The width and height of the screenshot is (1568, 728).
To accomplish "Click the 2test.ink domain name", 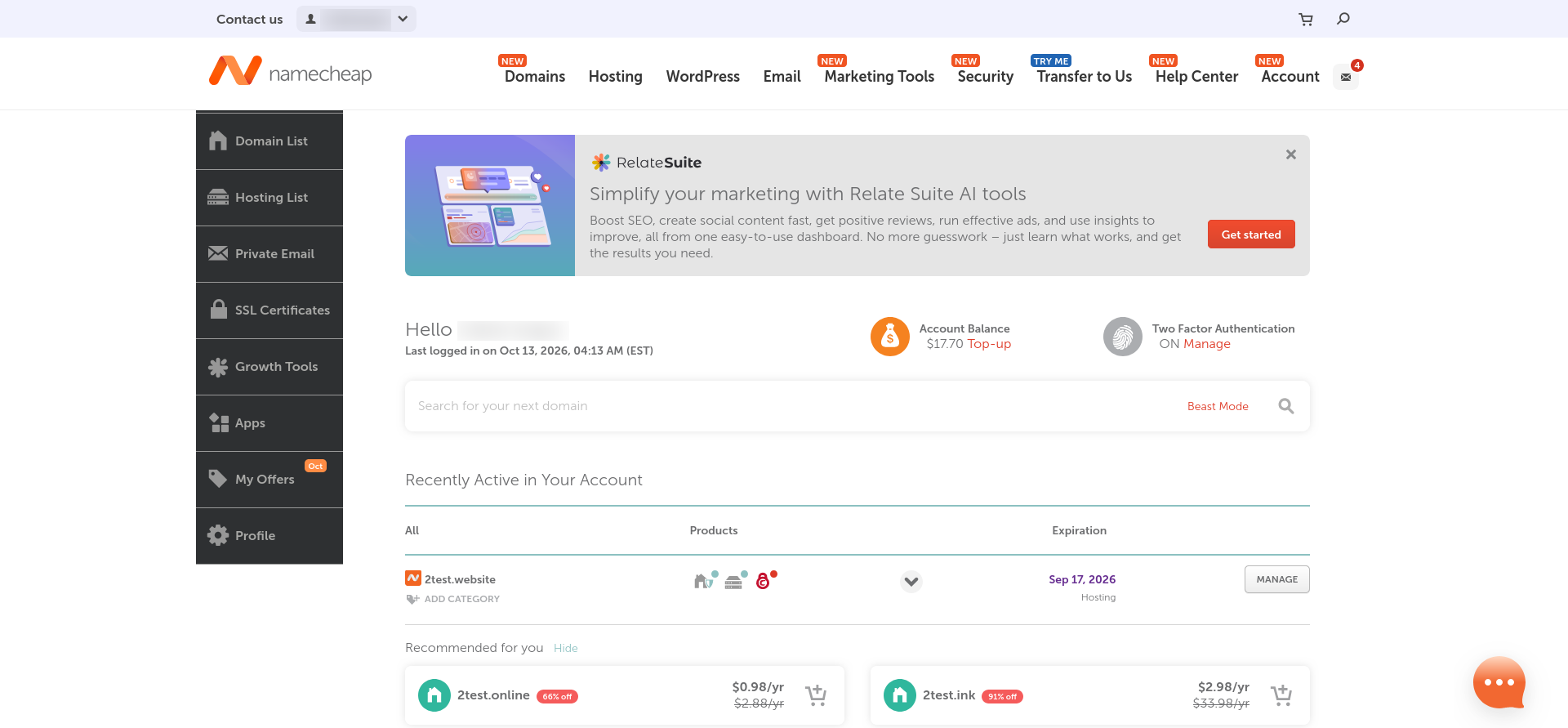I will coord(949,695).
